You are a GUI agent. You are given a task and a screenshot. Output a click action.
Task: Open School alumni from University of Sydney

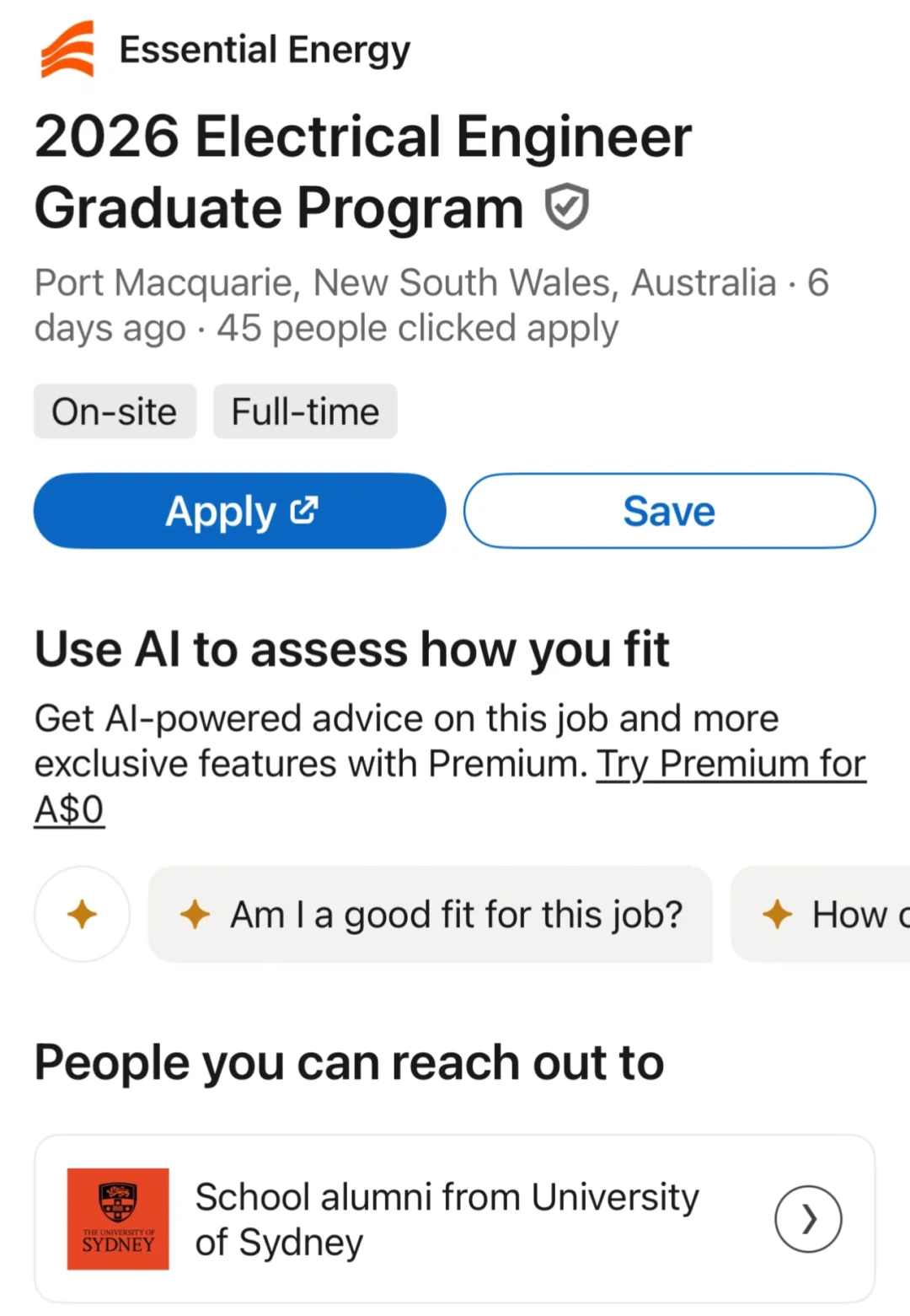coord(447,1219)
